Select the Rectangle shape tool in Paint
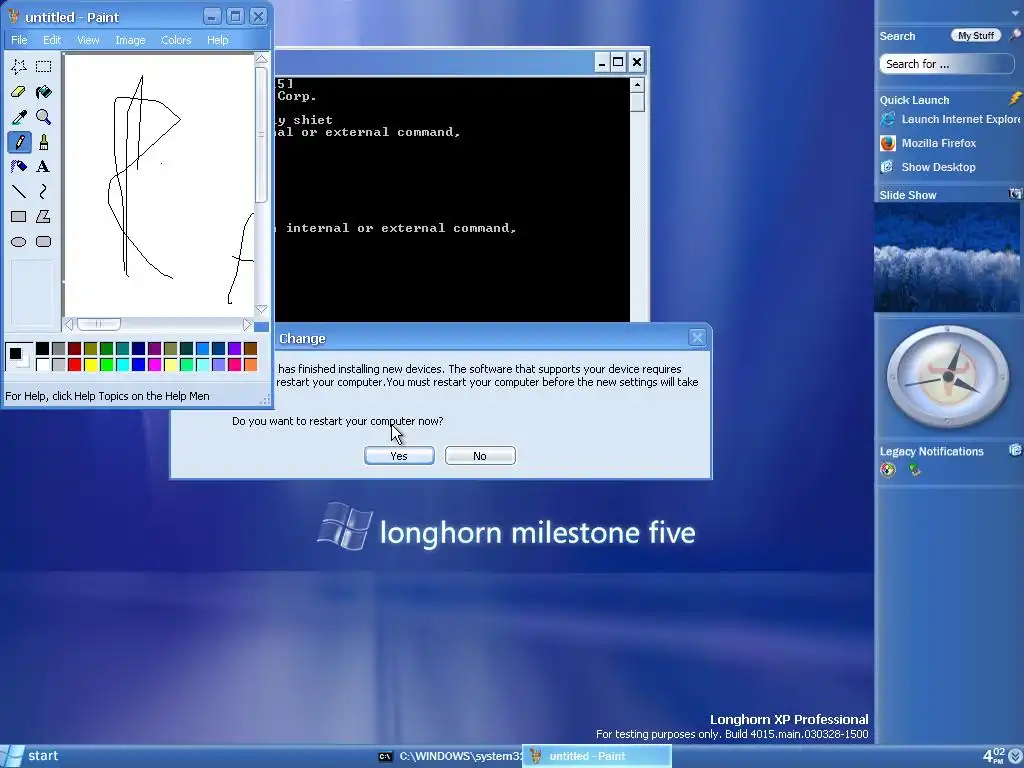1024x768 pixels. coord(19,216)
